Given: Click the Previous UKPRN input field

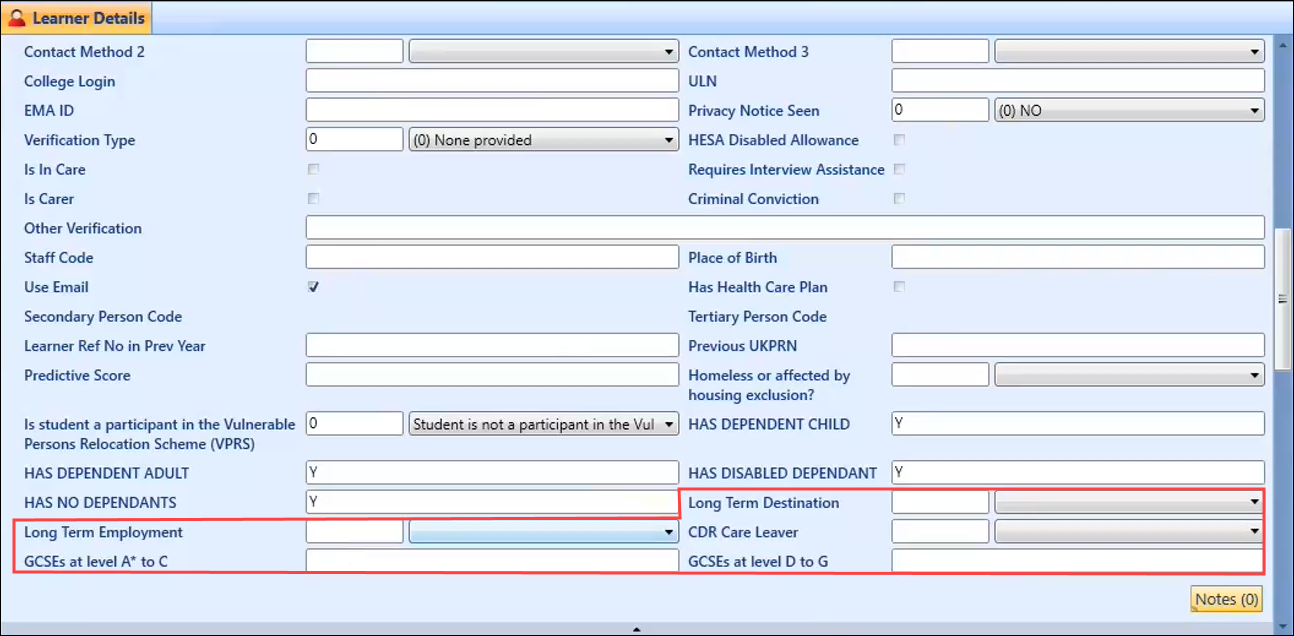Looking at the screenshot, I should tap(1078, 345).
